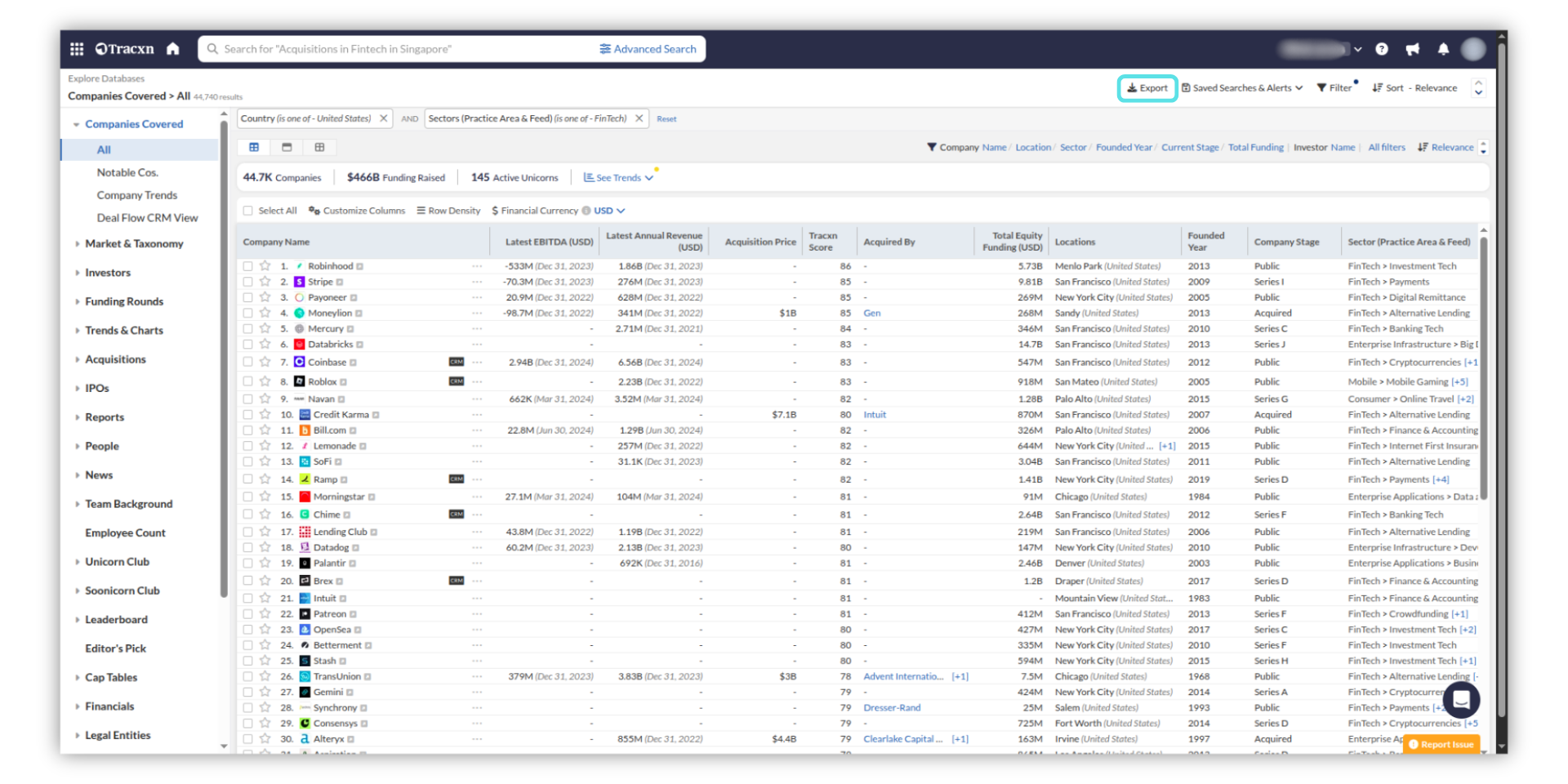Go to Tracxn home icon

tap(173, 49)
